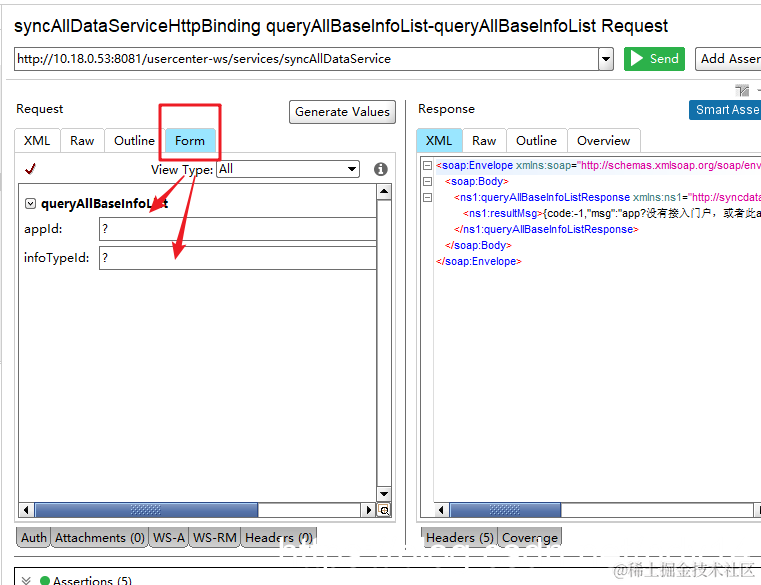Open the Attachments (0) tab
This screenshot has width=761, height=585.
pyautogui.click(x=99, y=537)
